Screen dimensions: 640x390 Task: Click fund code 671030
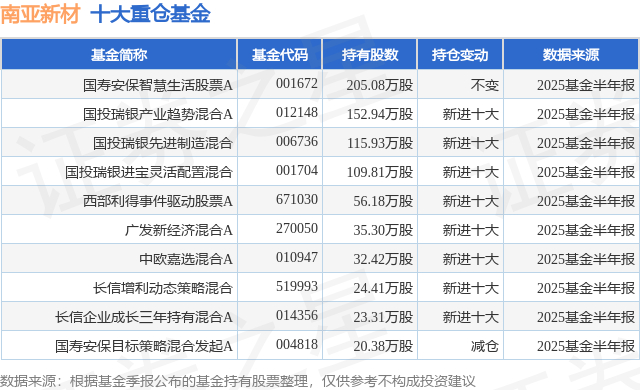[297, 199]
